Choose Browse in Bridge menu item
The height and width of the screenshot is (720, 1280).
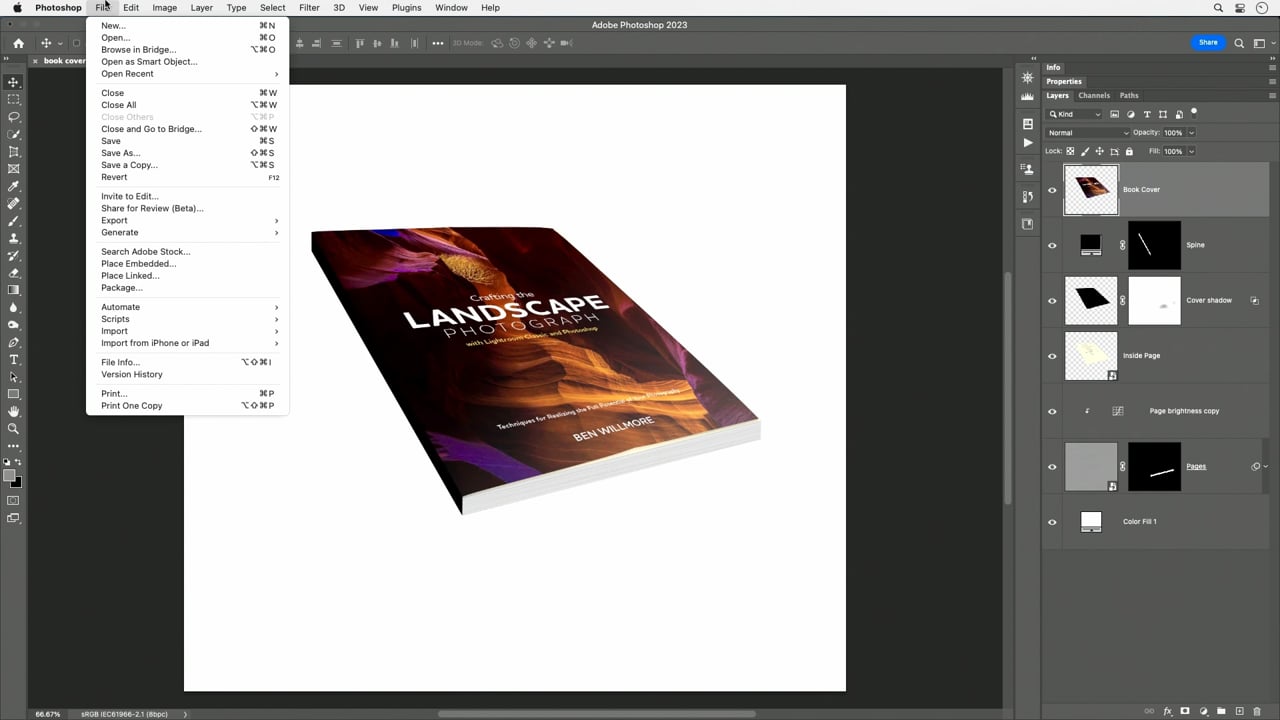pyautogui.click(x=188, y=50)
